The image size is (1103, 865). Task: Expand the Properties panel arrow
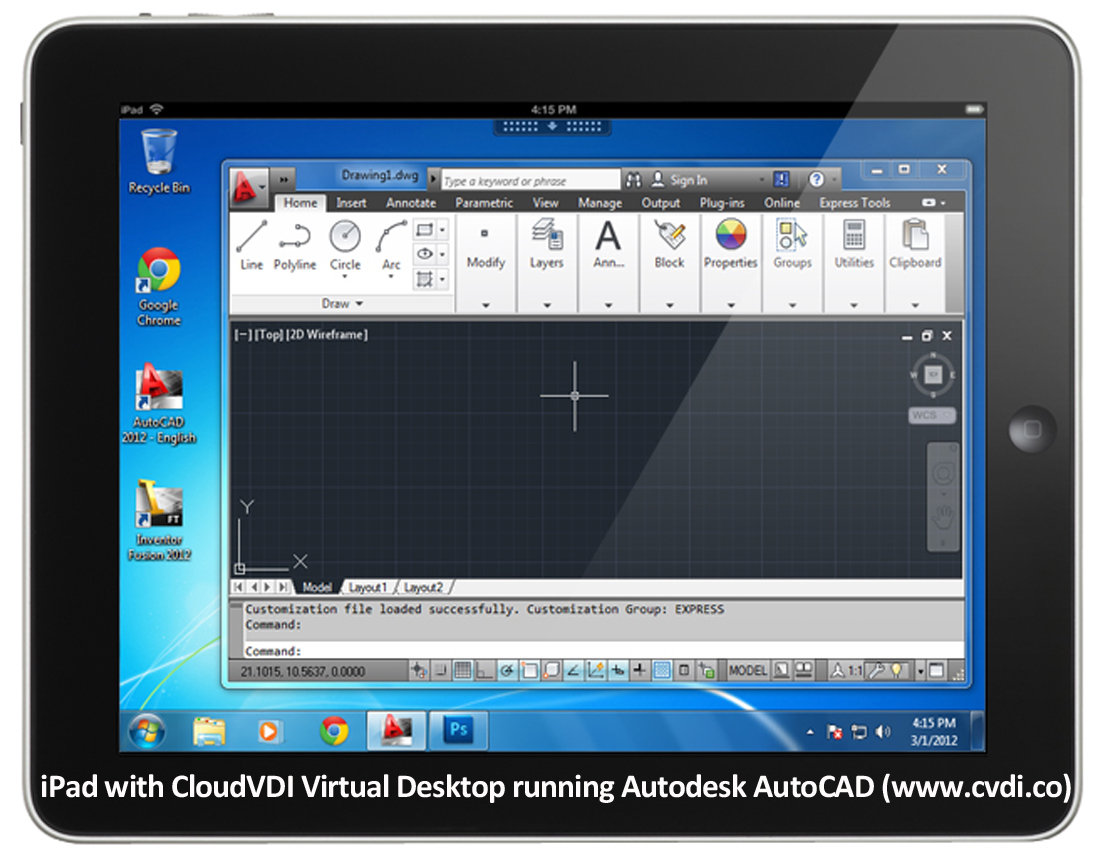tap(731, 305)
